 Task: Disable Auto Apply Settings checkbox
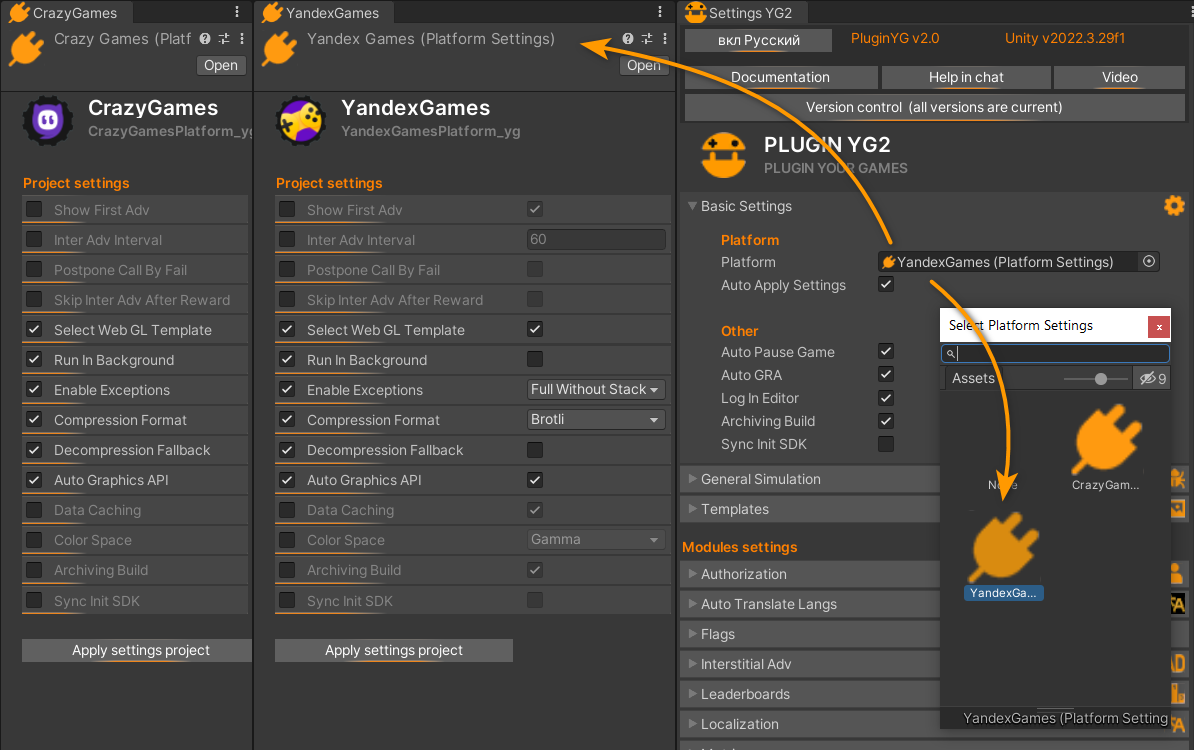pos(886,284)
